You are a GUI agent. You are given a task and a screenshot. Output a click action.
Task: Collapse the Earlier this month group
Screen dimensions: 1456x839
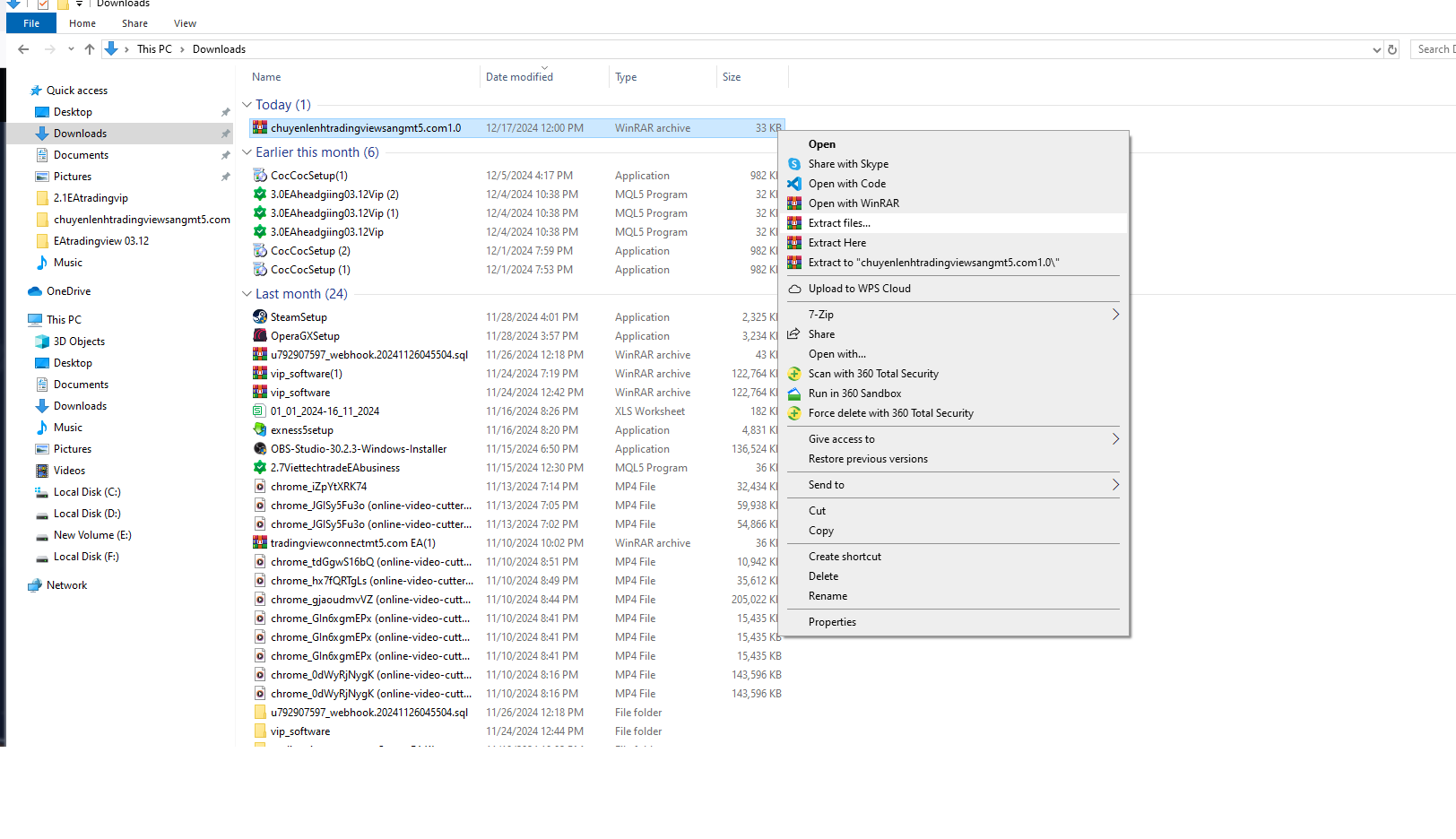pos(247,152)
